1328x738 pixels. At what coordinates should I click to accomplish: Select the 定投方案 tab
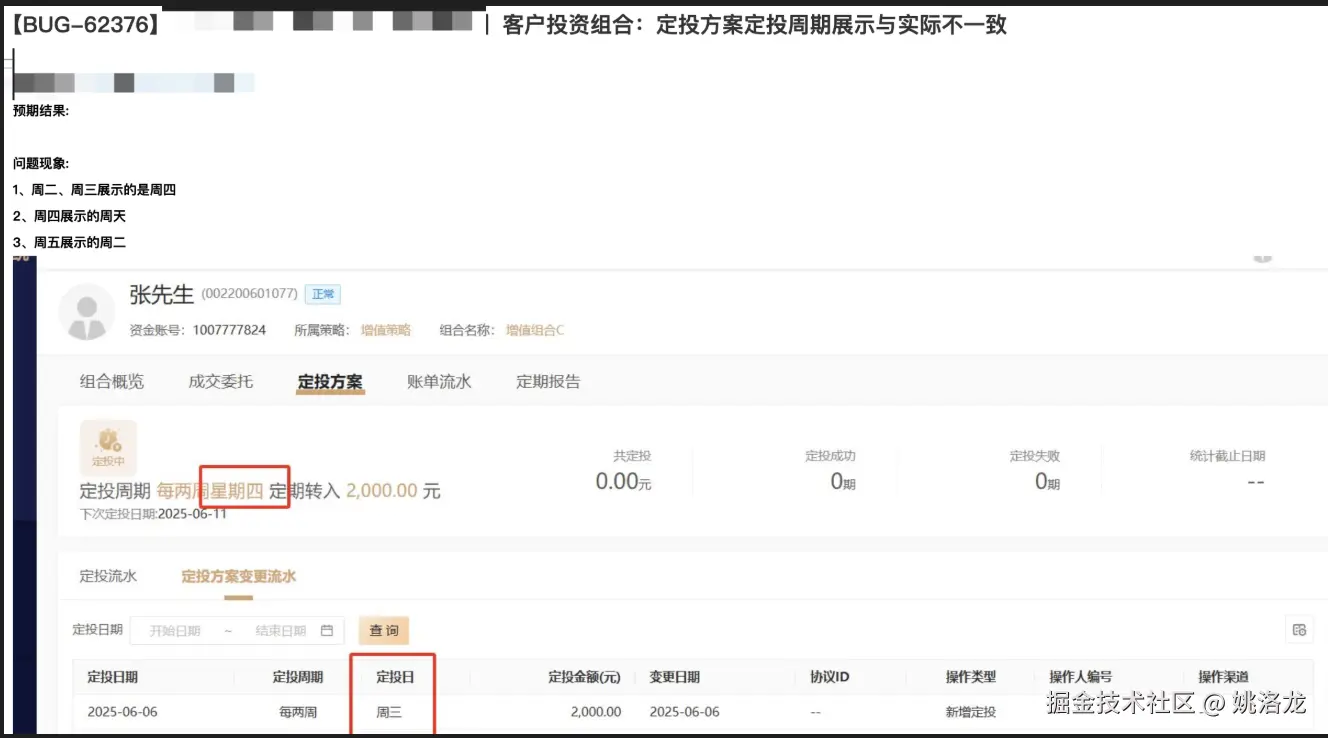[330, 381]
